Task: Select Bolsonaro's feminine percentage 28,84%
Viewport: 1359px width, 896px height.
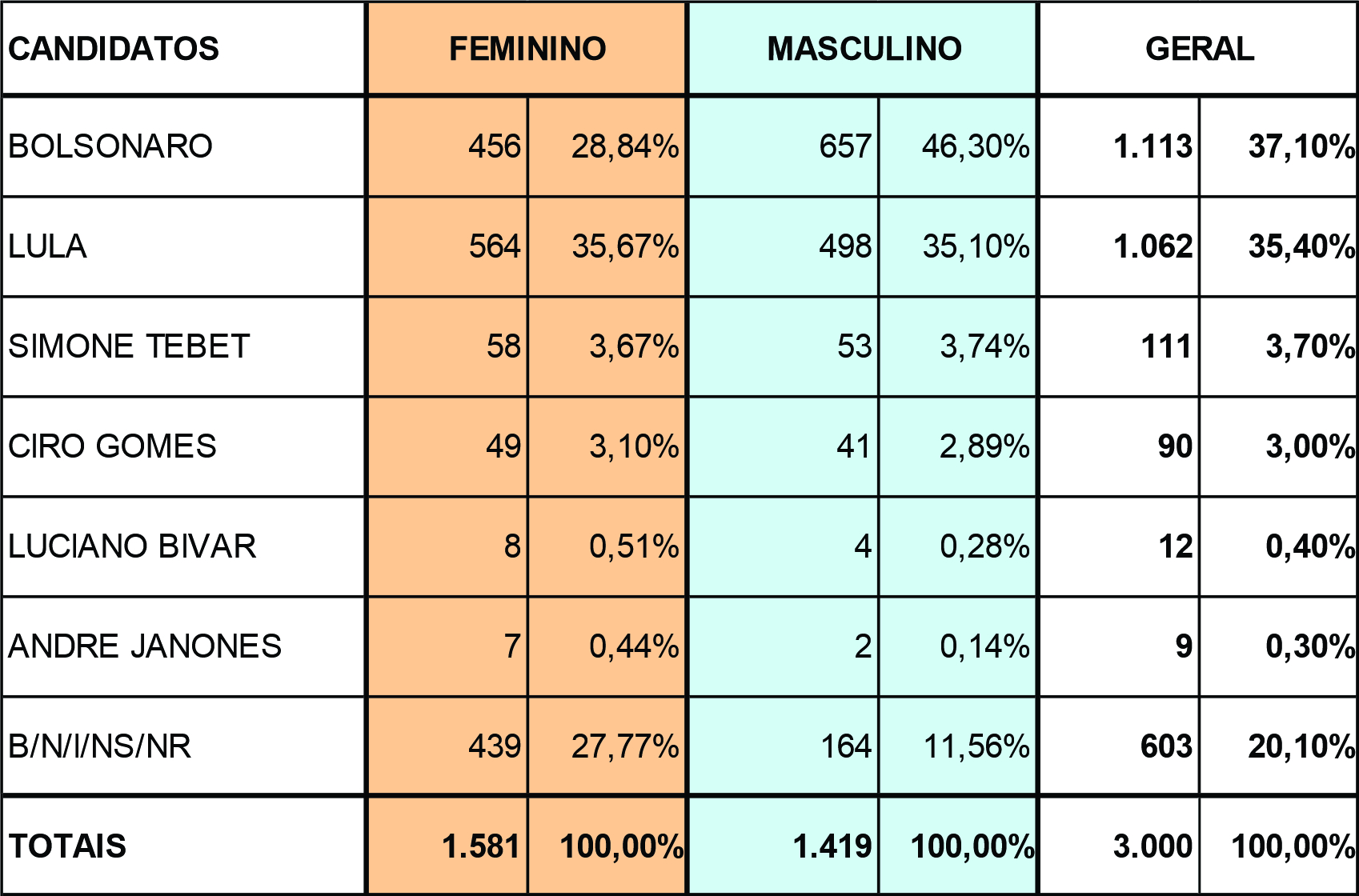Action: [x=607, y=146]
